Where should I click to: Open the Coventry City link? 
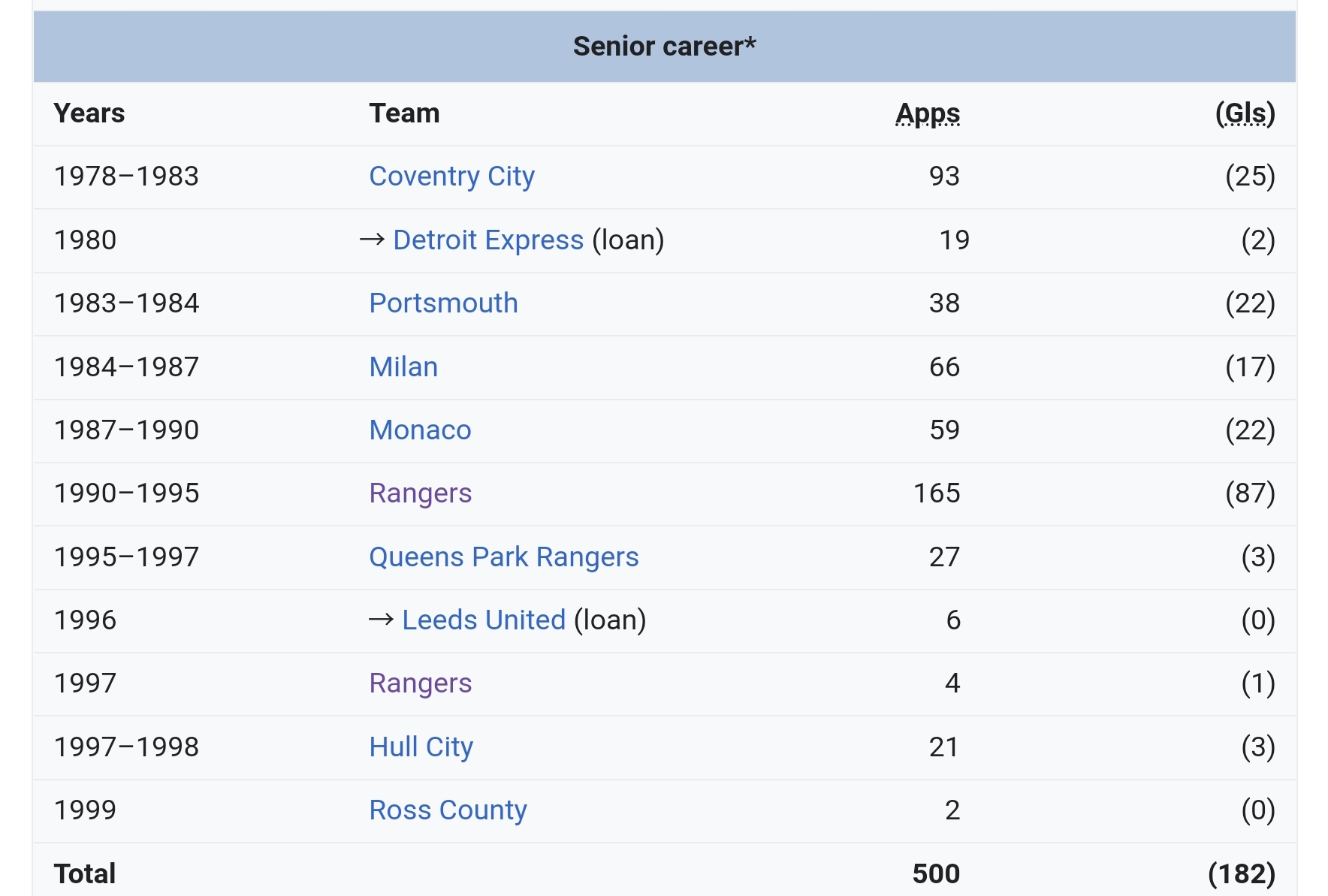pos(451,176)
